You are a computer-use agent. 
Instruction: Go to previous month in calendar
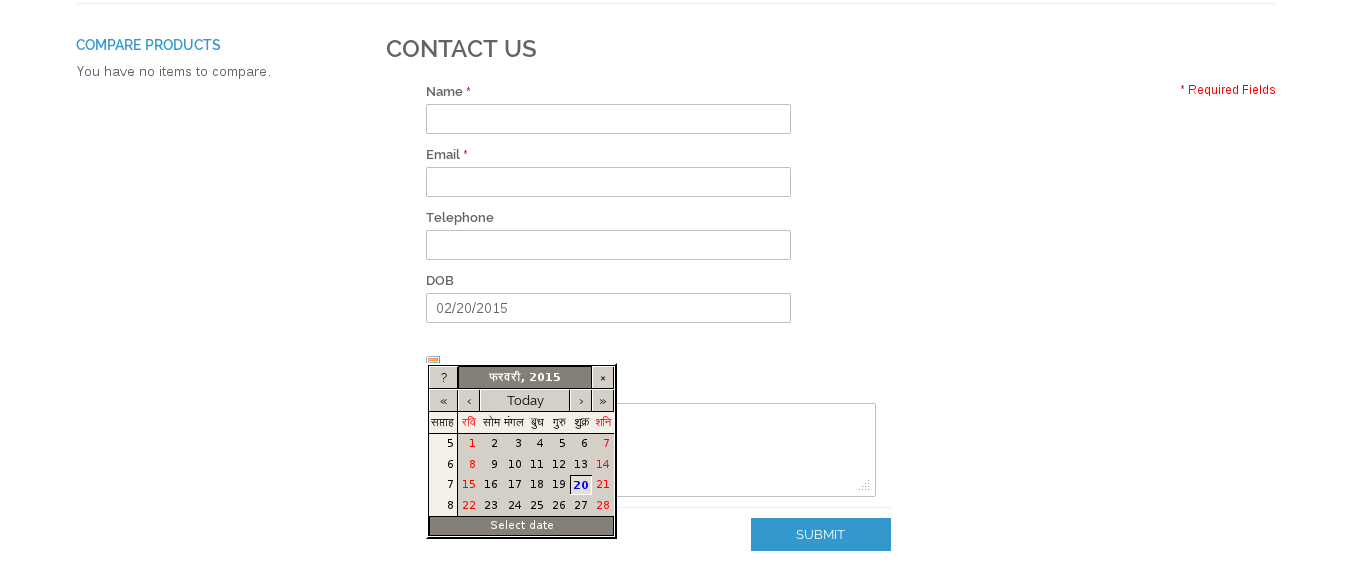(468, 401)
